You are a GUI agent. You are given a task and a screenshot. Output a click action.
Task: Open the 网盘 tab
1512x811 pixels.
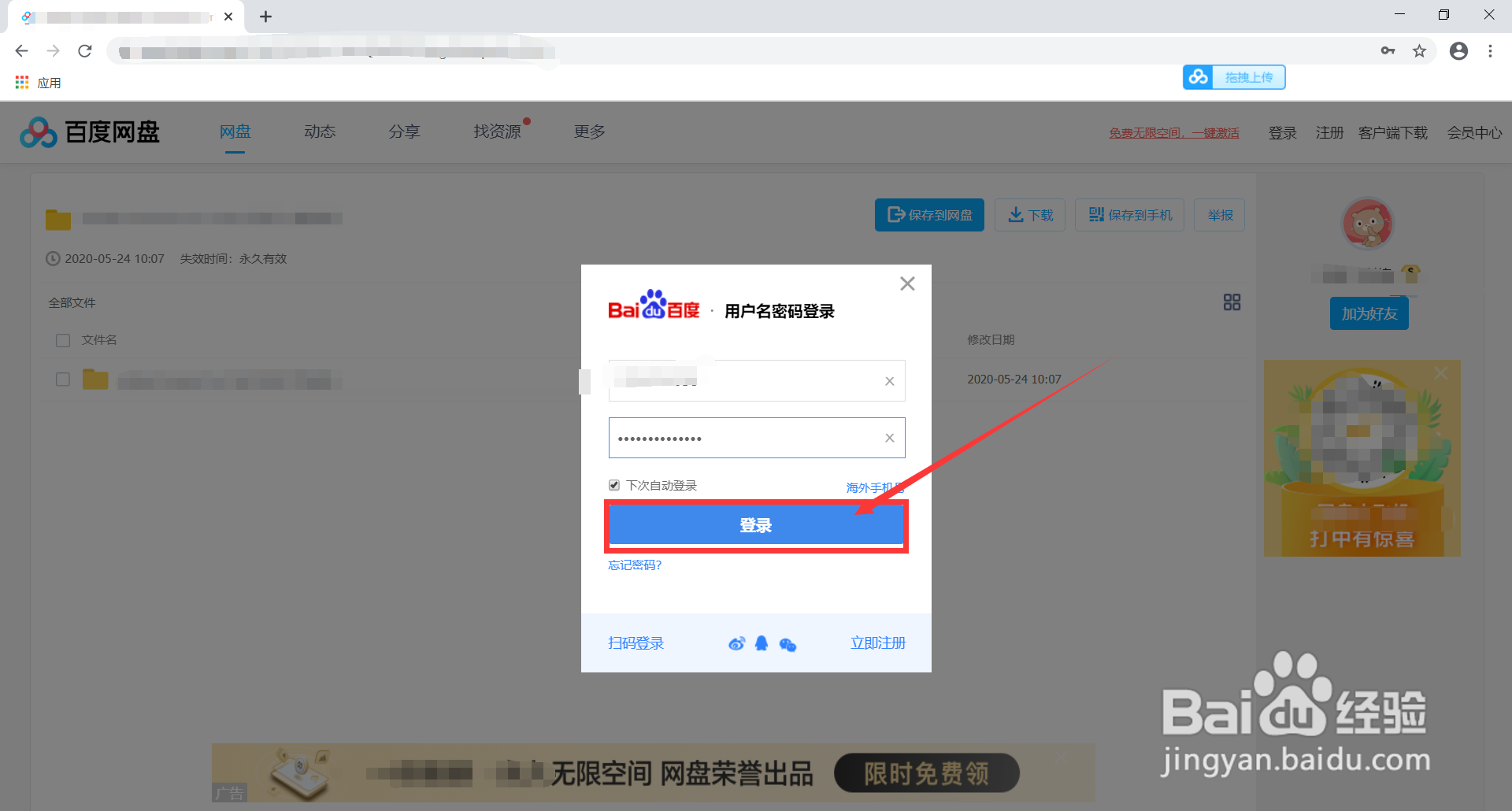pos(235,131)
